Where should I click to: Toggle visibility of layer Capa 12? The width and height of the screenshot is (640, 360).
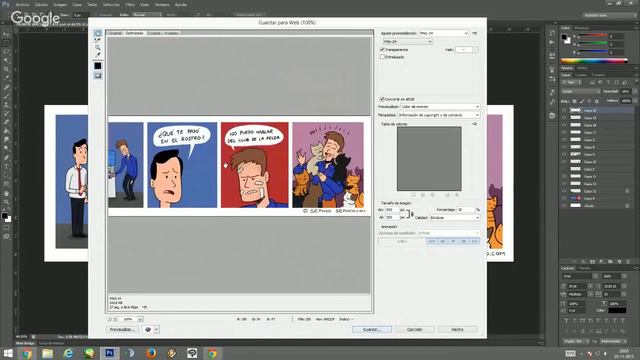coord(564,191)
